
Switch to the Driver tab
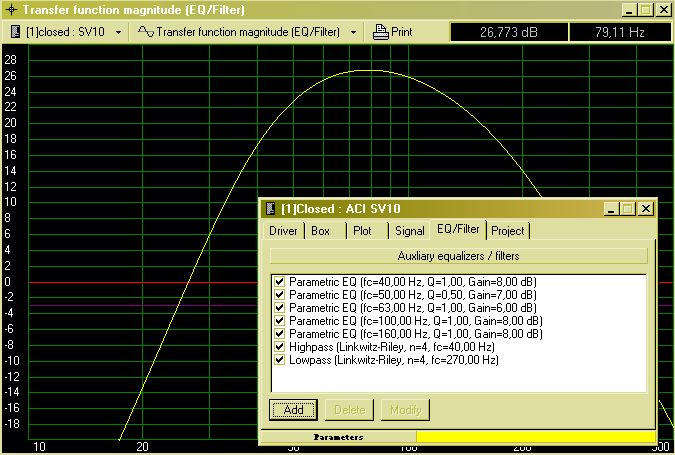pos(283,231)
